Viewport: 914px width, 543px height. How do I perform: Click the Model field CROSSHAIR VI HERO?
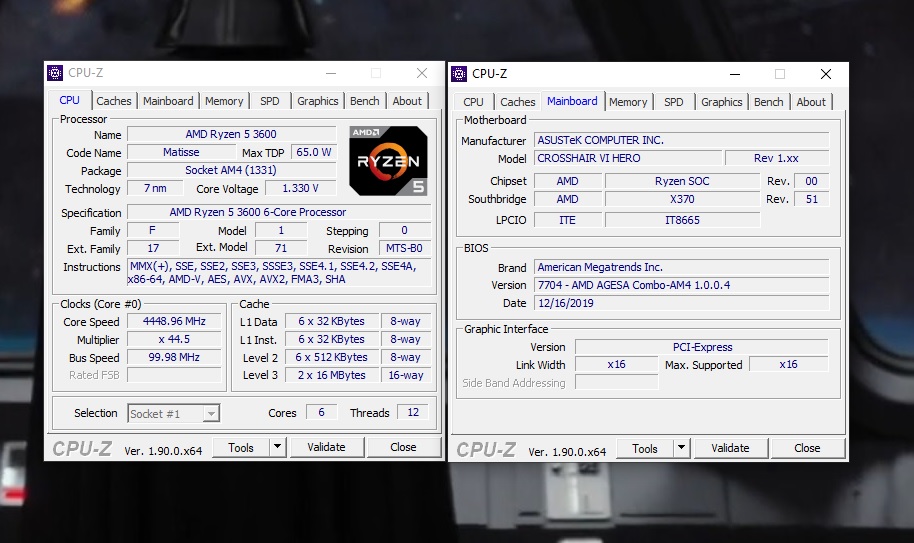(x=628, y=158)
